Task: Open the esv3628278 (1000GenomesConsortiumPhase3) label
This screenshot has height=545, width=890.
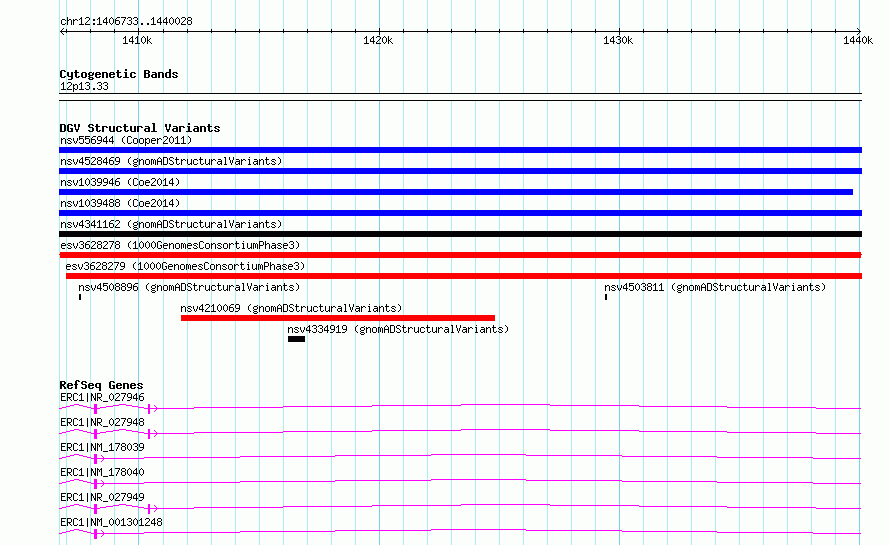Action: pyautogui.click(x=180, y=245)
